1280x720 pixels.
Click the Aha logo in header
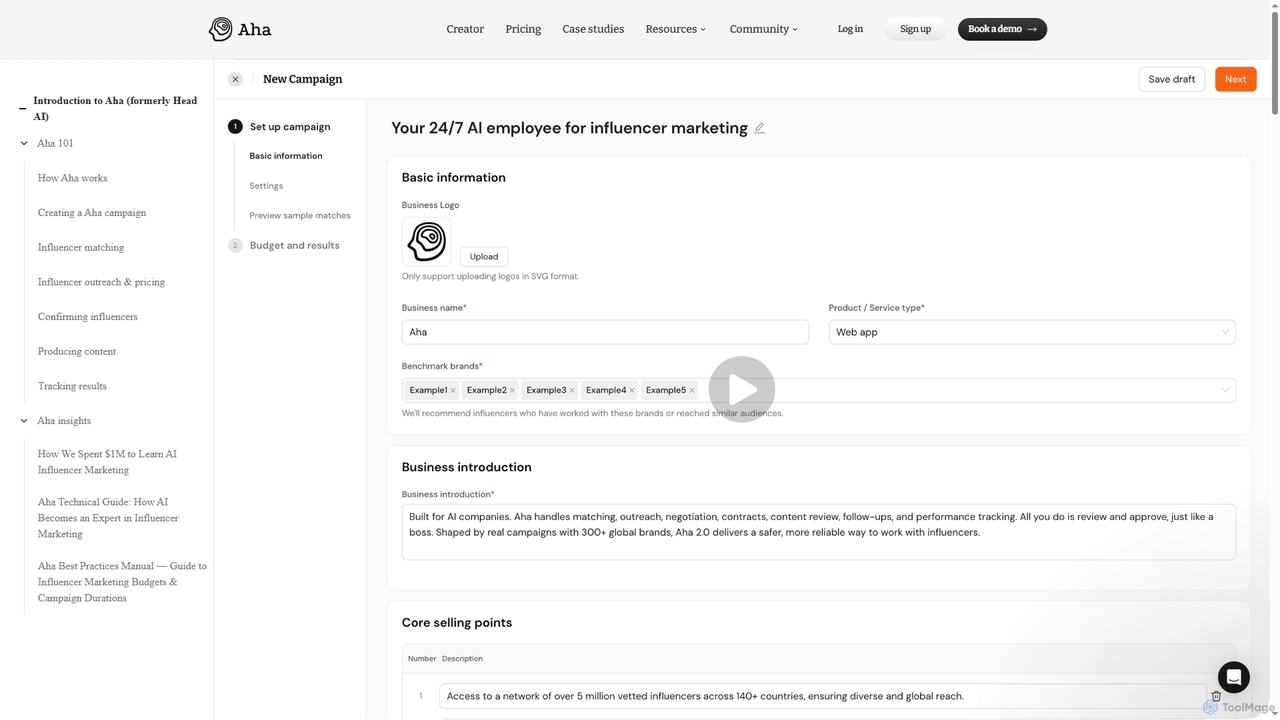240,29
